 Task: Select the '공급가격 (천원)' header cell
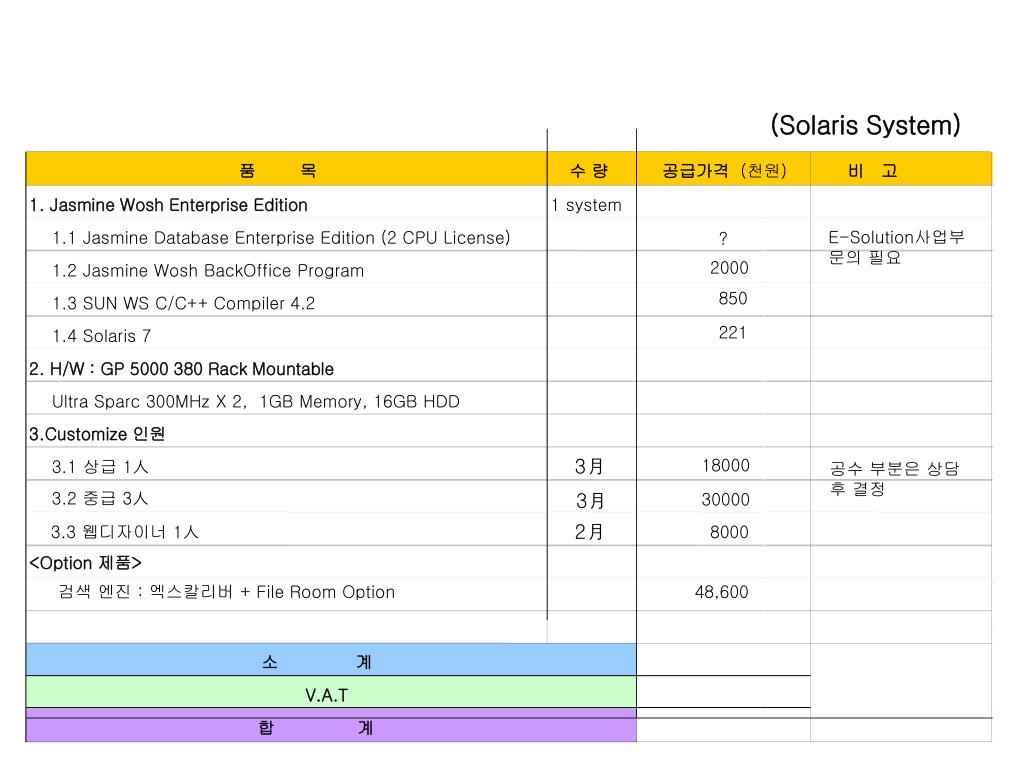(724, 170)
